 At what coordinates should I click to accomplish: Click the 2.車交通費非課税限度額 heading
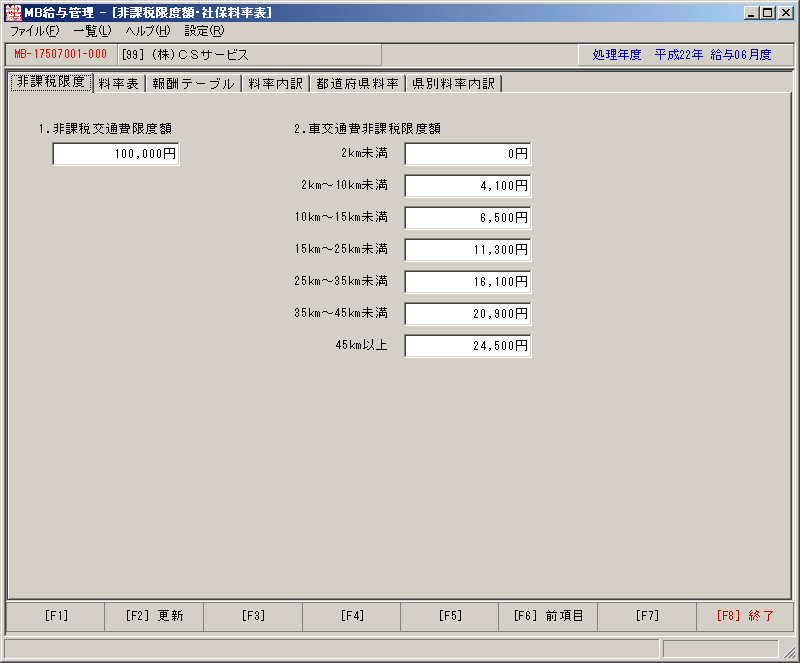[367, 129]
